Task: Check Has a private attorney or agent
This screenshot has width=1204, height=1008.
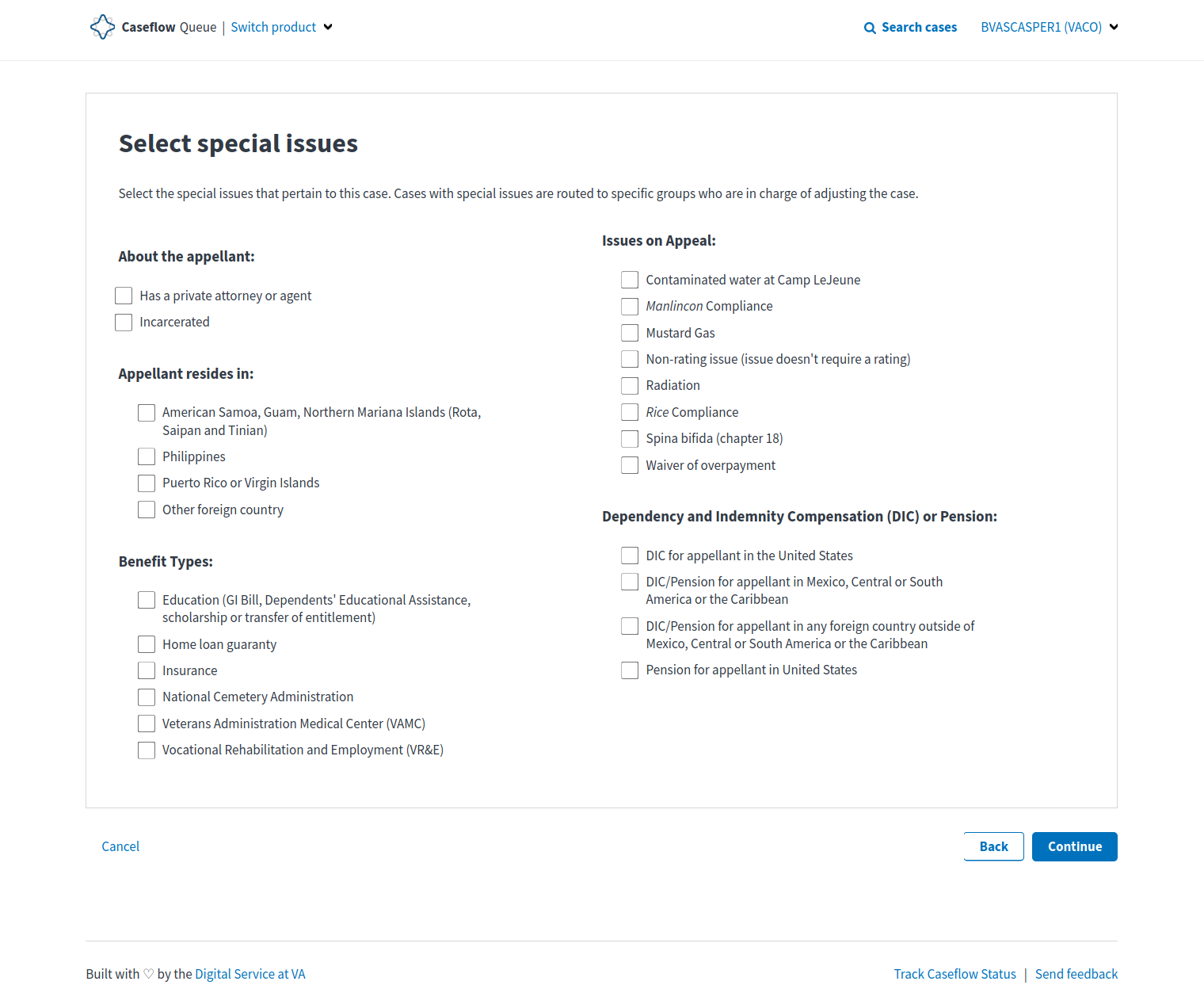Action: (x=124, y=296)
